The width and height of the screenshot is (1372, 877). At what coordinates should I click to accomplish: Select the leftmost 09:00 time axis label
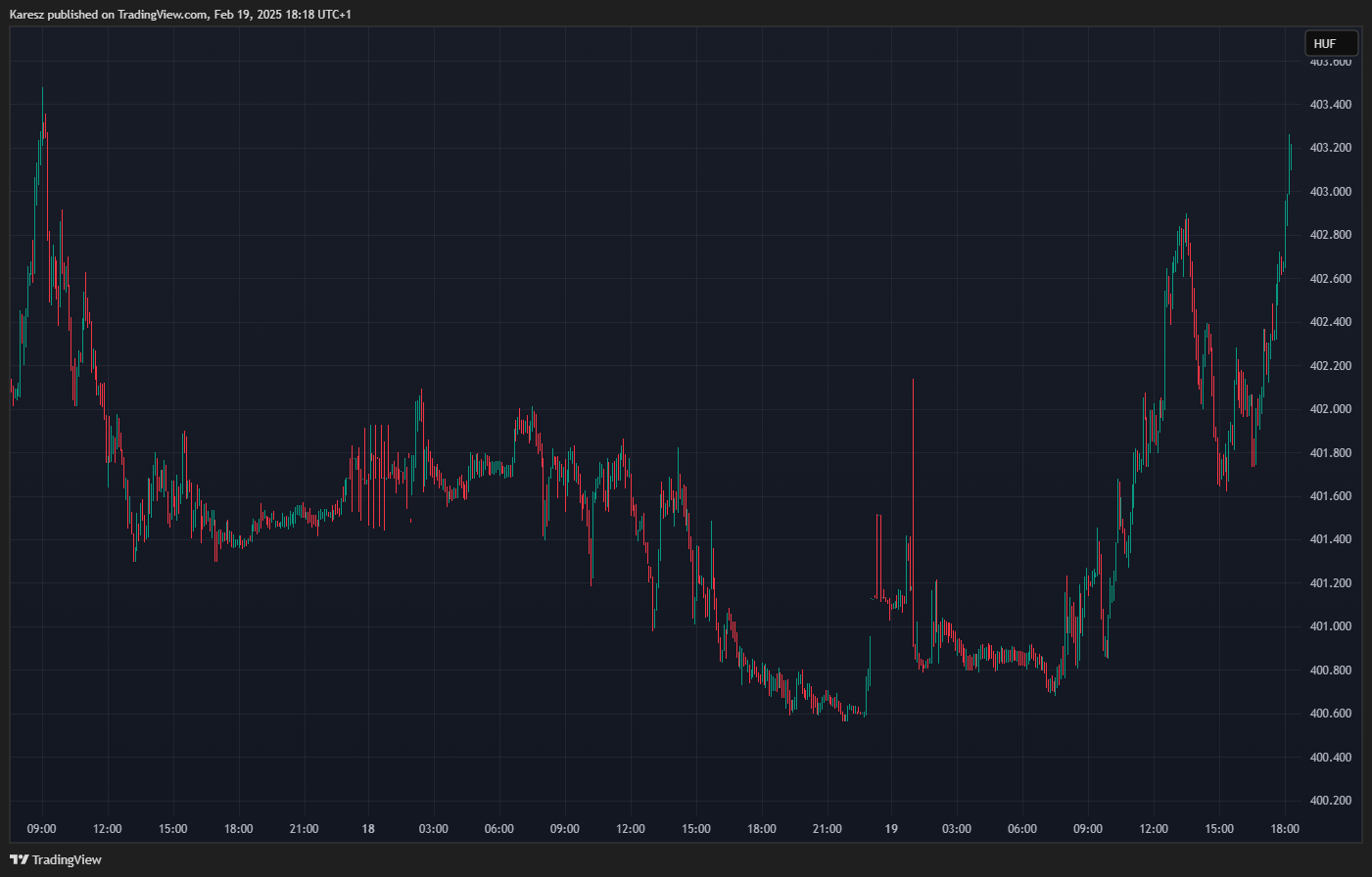coord(42,829)
